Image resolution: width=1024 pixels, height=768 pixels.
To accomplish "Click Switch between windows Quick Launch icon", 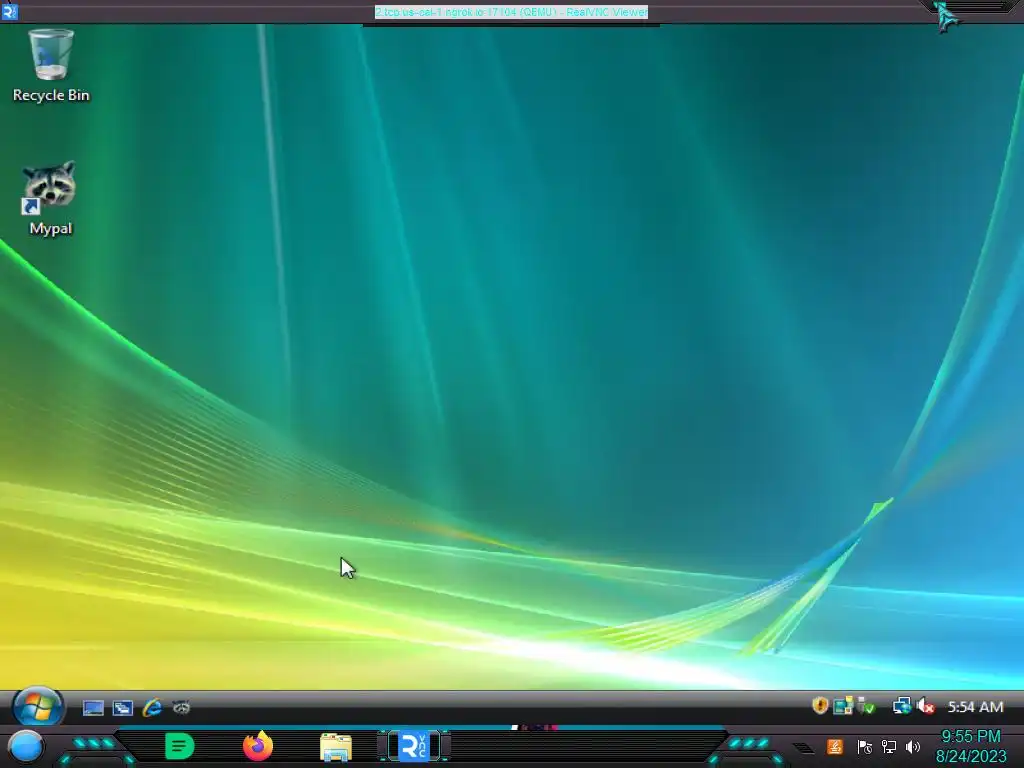I will (x=123, y=708).
